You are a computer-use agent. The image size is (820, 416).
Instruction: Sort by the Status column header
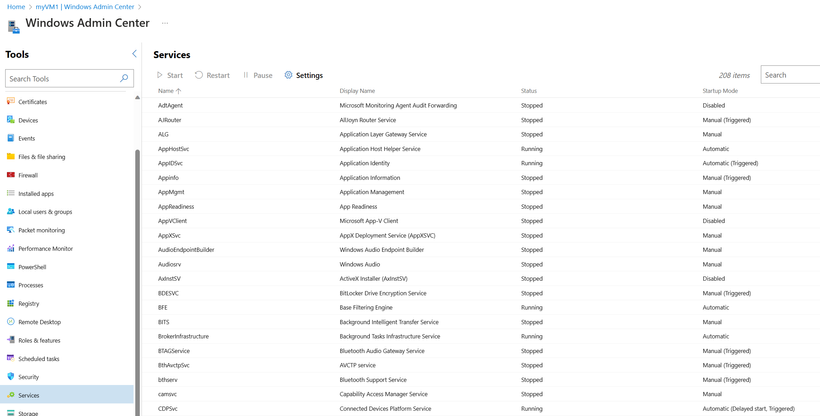tap(529, 91)
